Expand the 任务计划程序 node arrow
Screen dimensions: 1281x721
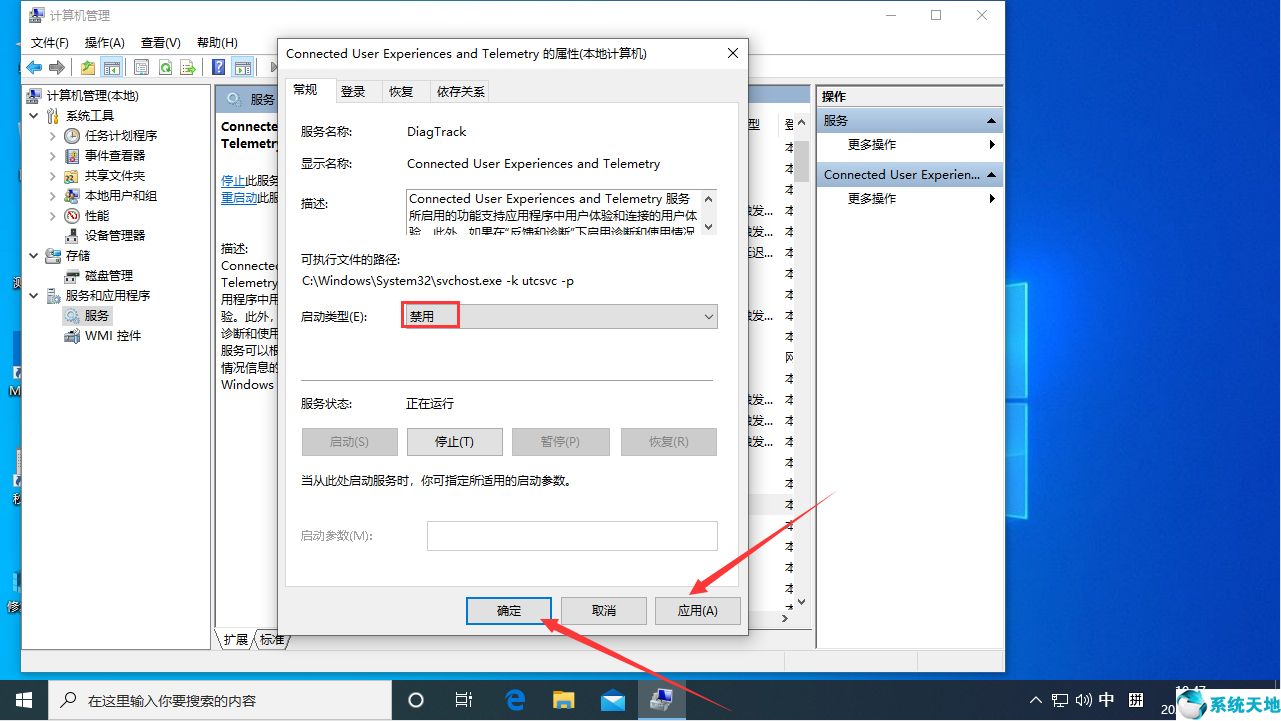(x=53, y=135)
